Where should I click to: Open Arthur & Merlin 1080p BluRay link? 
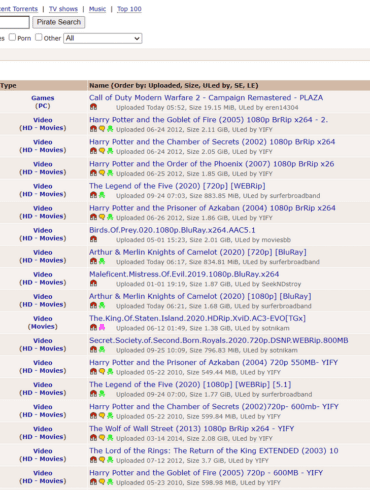click(200, 296)
